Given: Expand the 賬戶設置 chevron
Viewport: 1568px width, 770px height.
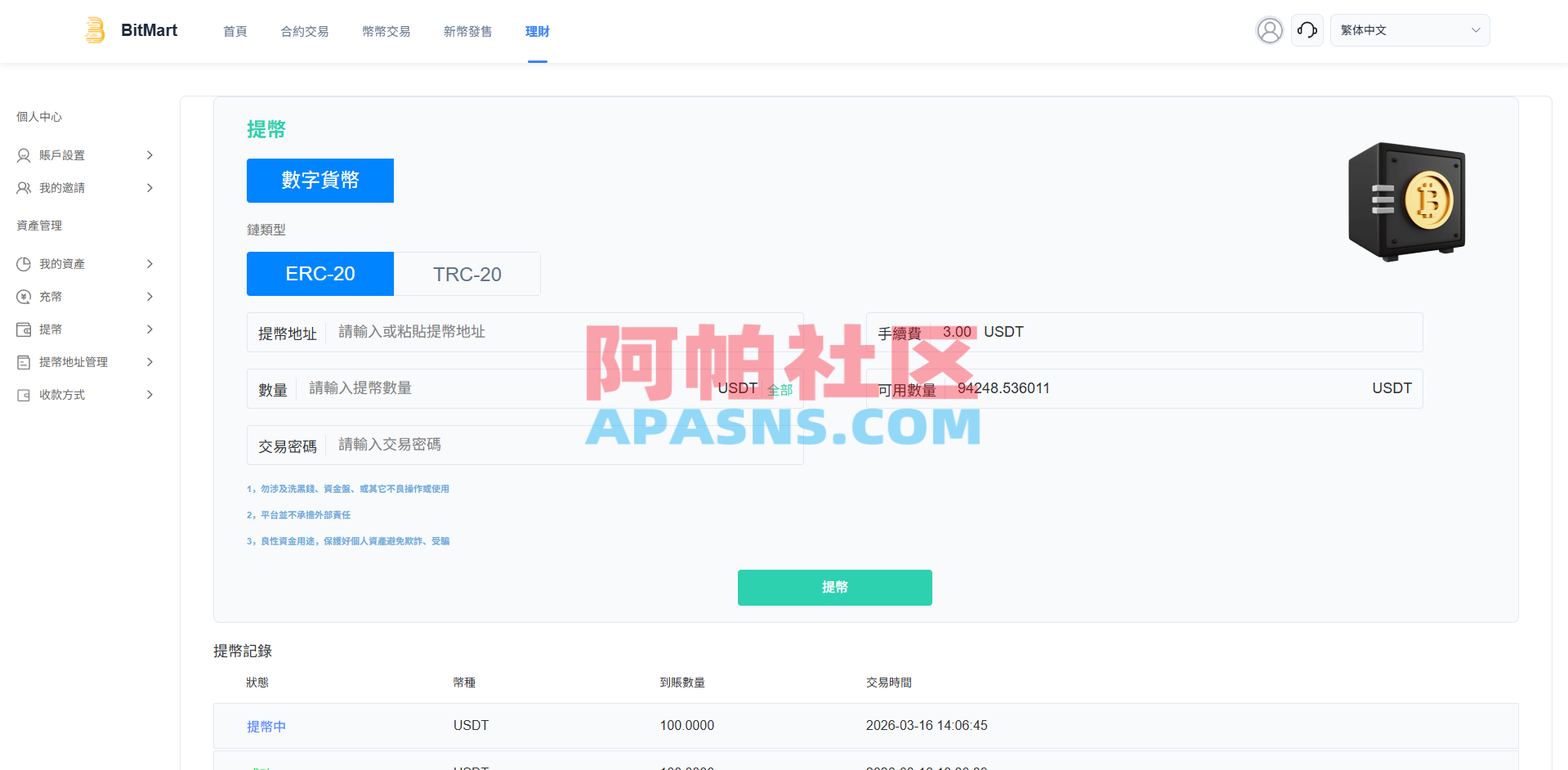Looking at the screenshot, I should (x=150, y=155).
